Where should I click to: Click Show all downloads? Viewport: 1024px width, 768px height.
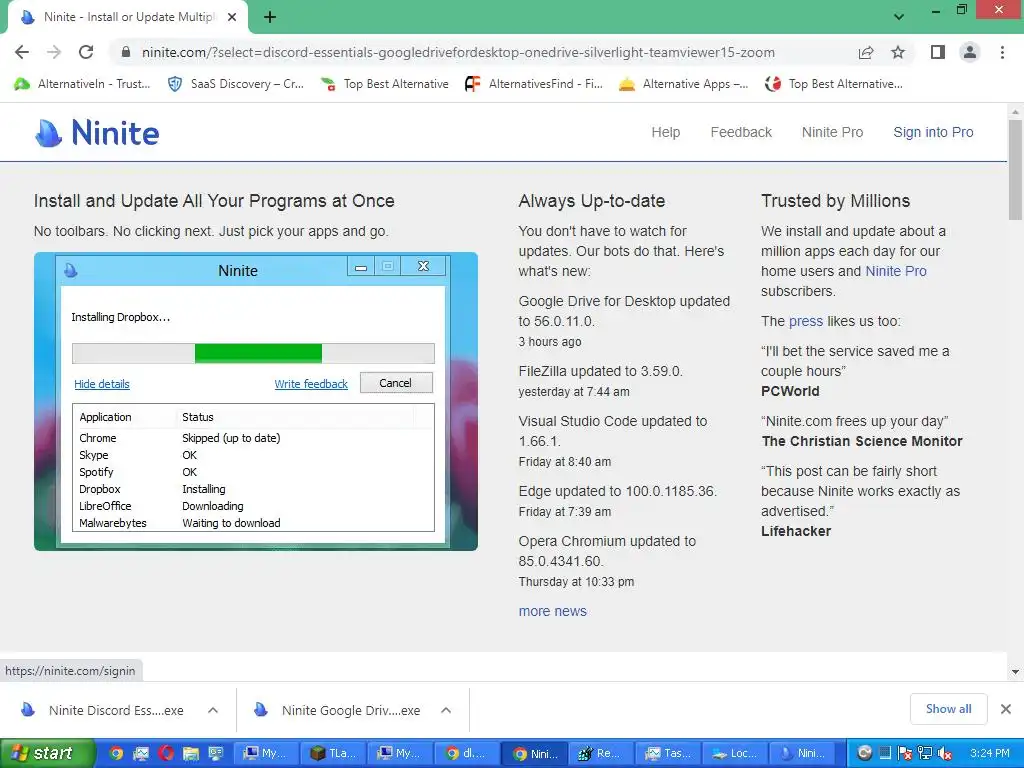click(948, 709)
